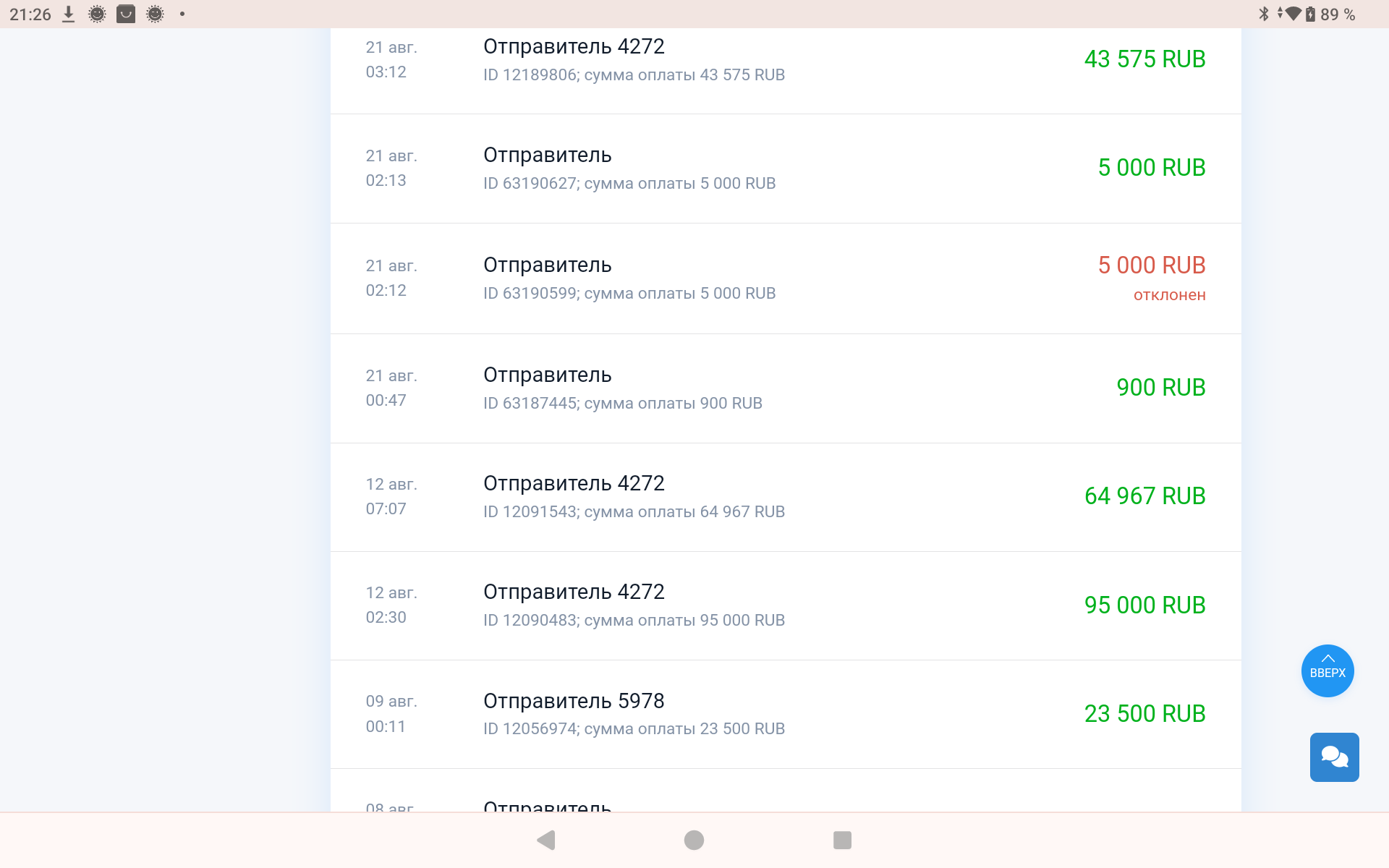Tap the blue chat support icon
This screenshot has height=868, width=1389.
pyautogui.click(x=1334, y=757)
